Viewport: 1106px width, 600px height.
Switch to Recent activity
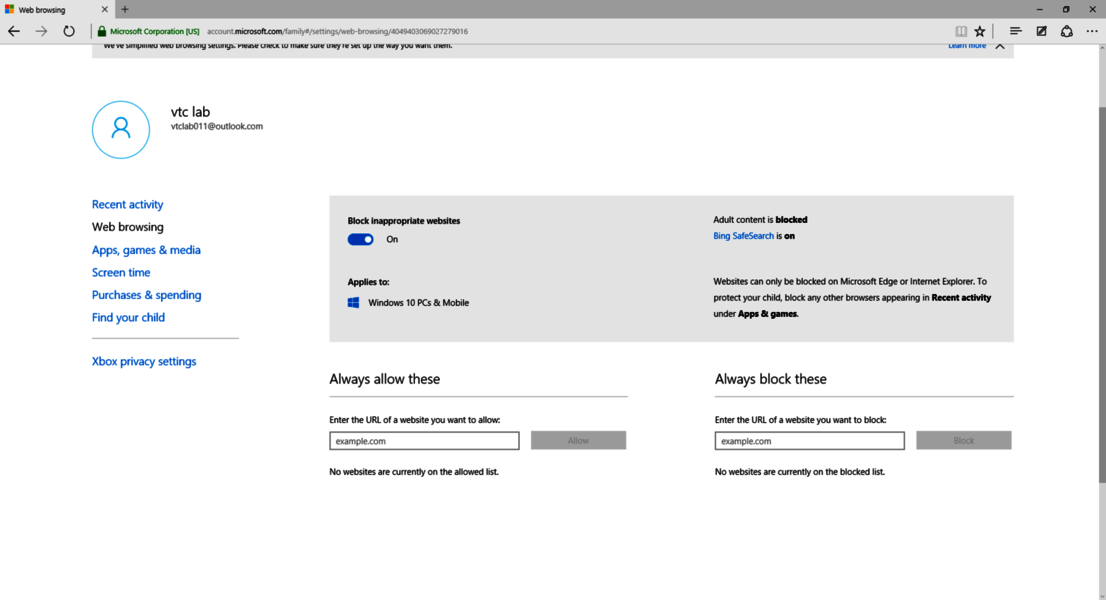[127, 204]
